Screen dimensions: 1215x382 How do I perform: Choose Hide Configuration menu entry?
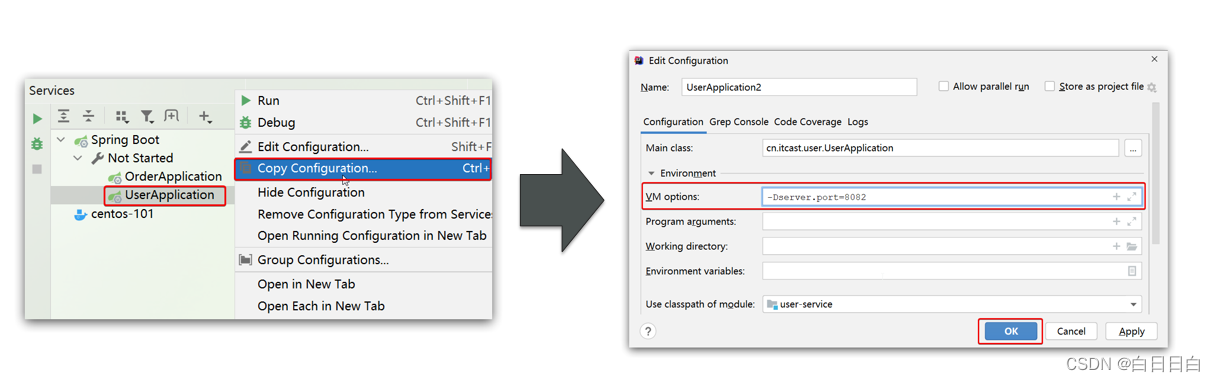[364, 192]
